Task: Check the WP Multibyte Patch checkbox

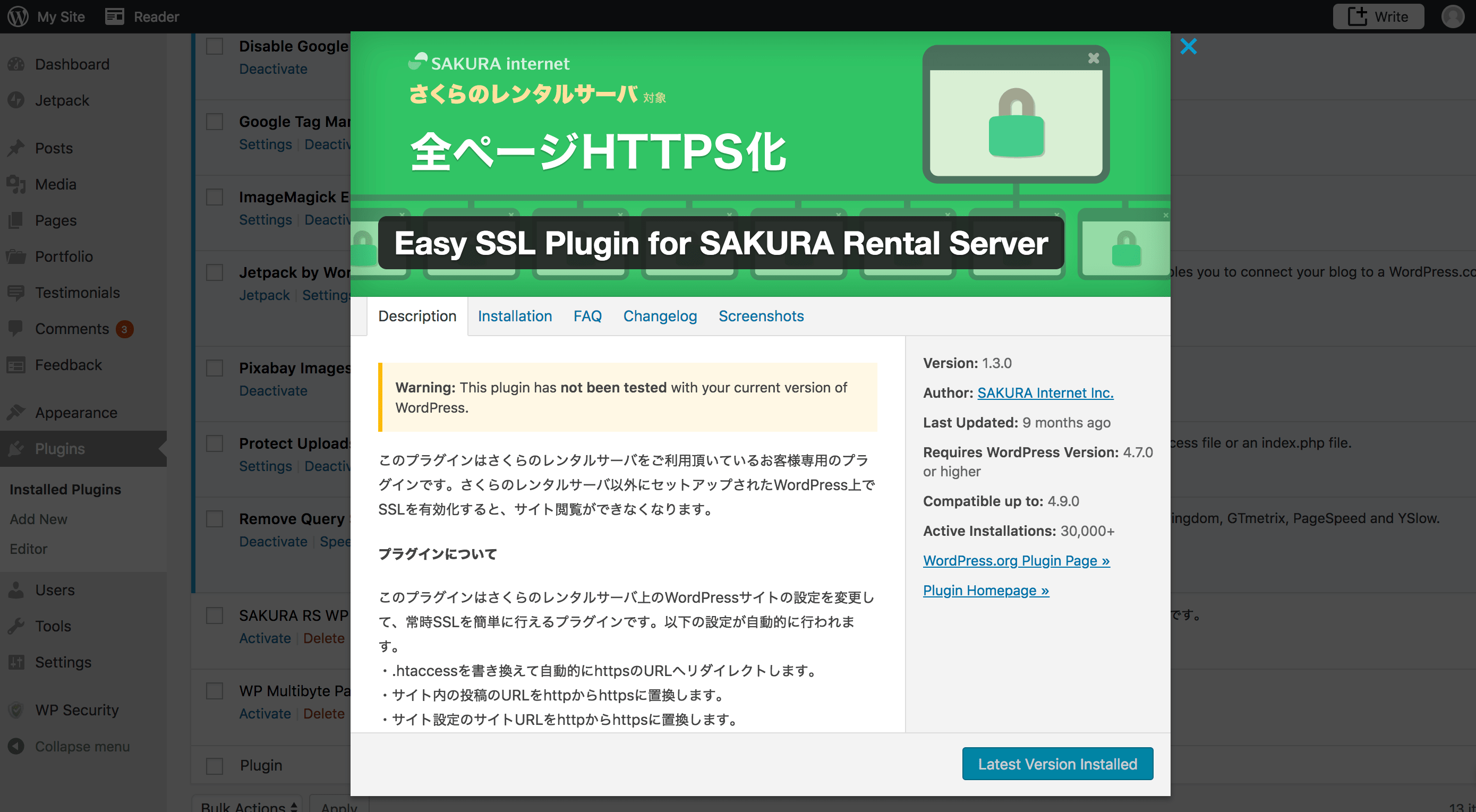Action: [215, 691]
